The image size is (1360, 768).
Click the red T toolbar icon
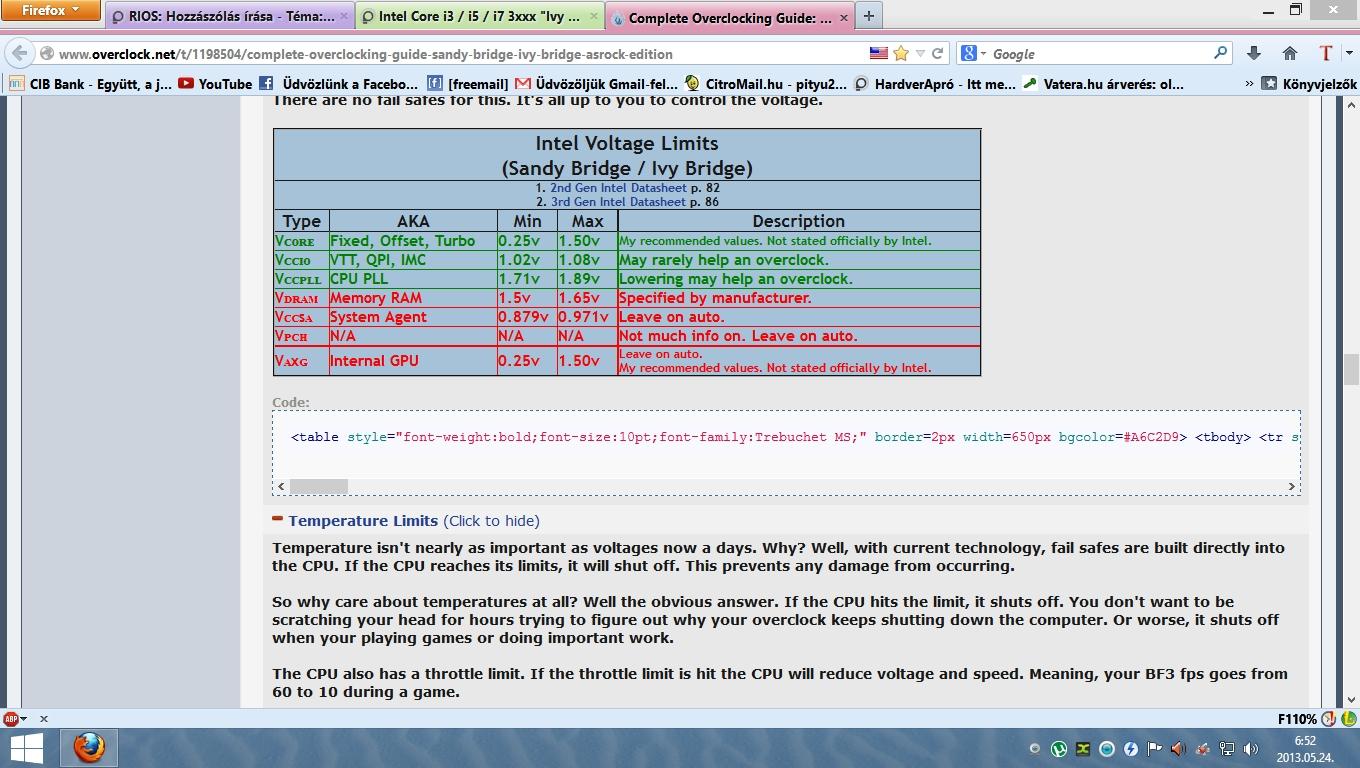click(1325, 53)
